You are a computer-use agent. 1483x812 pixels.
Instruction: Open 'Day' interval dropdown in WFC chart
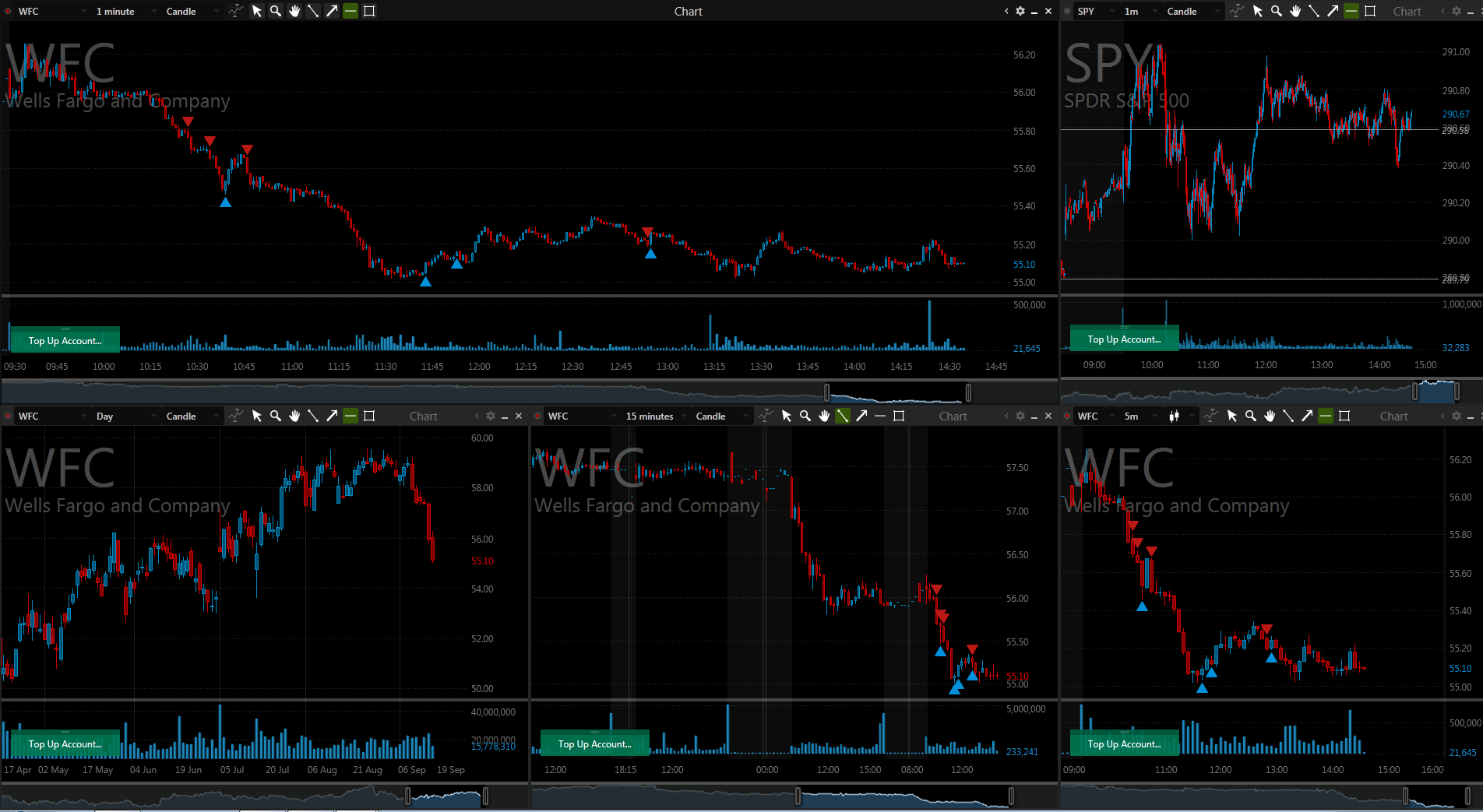126,416
